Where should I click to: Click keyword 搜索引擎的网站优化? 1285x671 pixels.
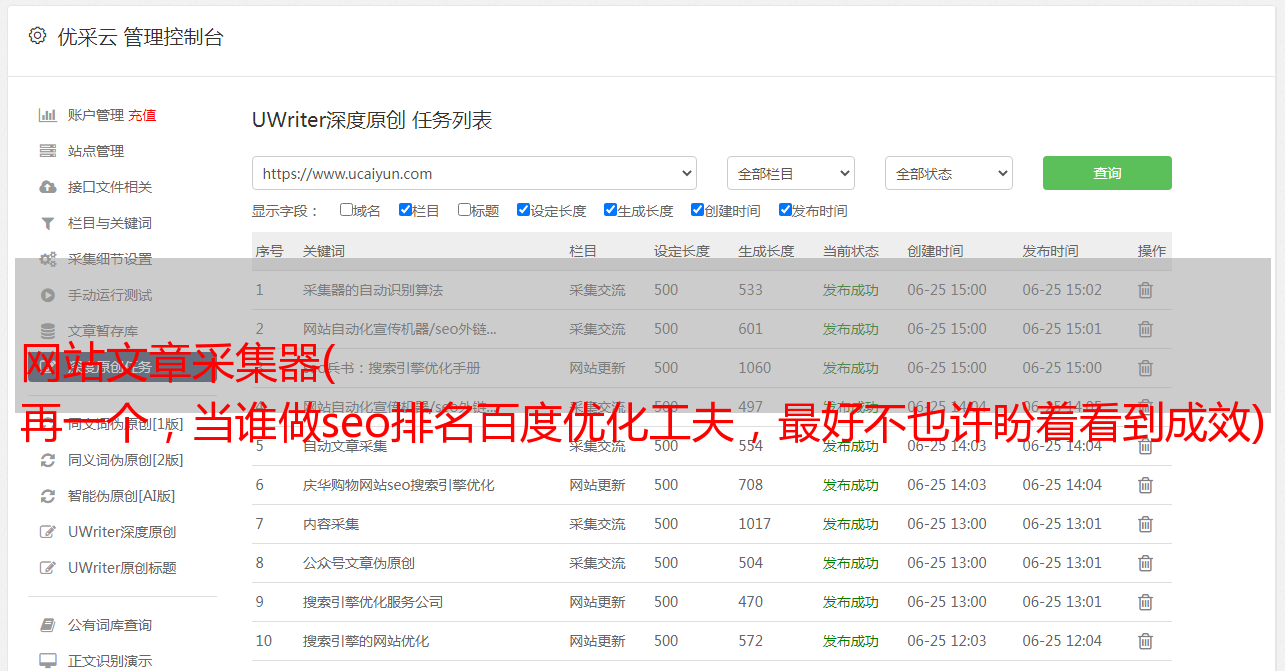pyautogui.click(x=366, y=641)
